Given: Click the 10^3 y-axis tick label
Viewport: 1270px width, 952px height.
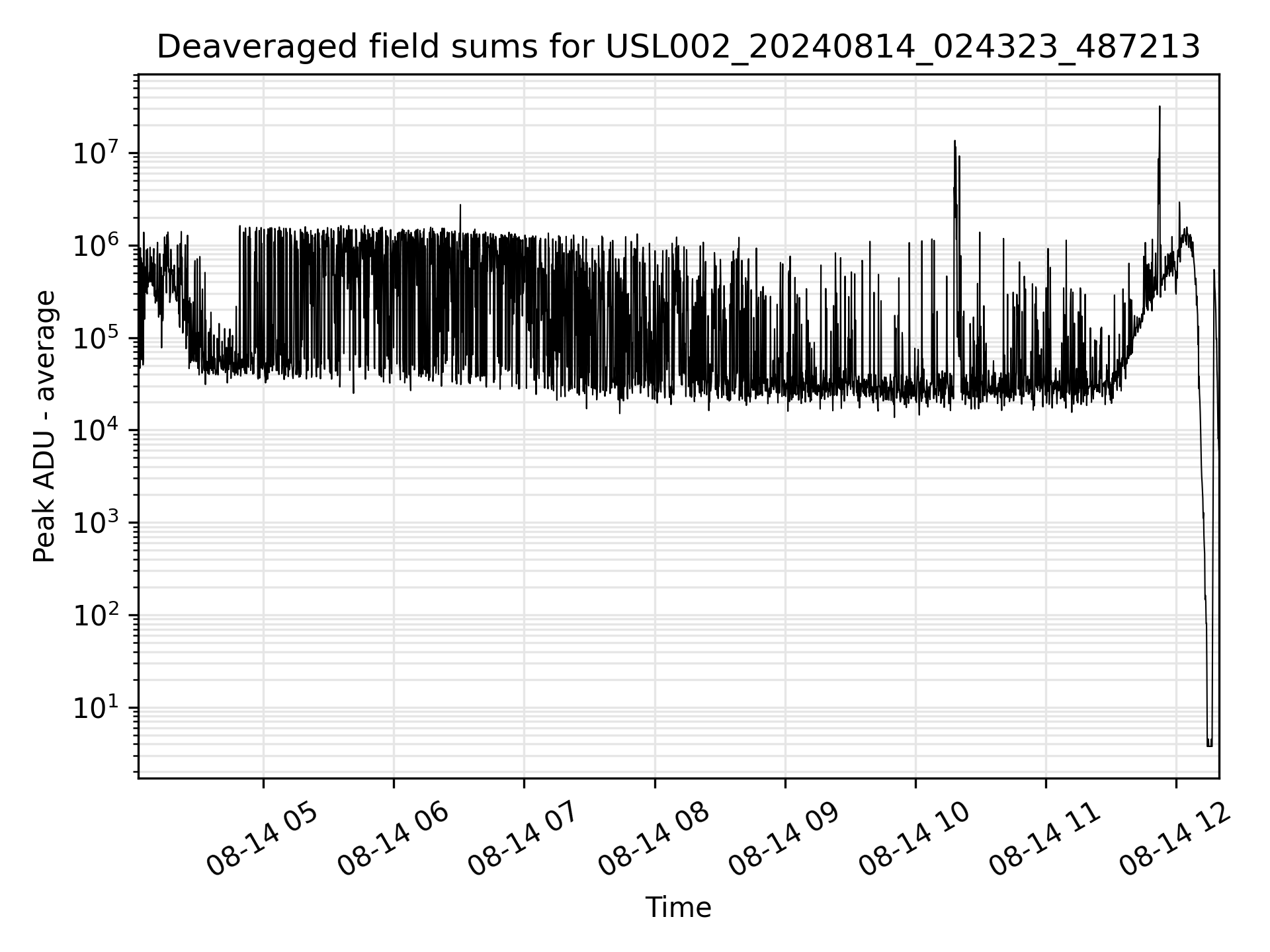Looking at the screenshot, I should pos(97,522).
